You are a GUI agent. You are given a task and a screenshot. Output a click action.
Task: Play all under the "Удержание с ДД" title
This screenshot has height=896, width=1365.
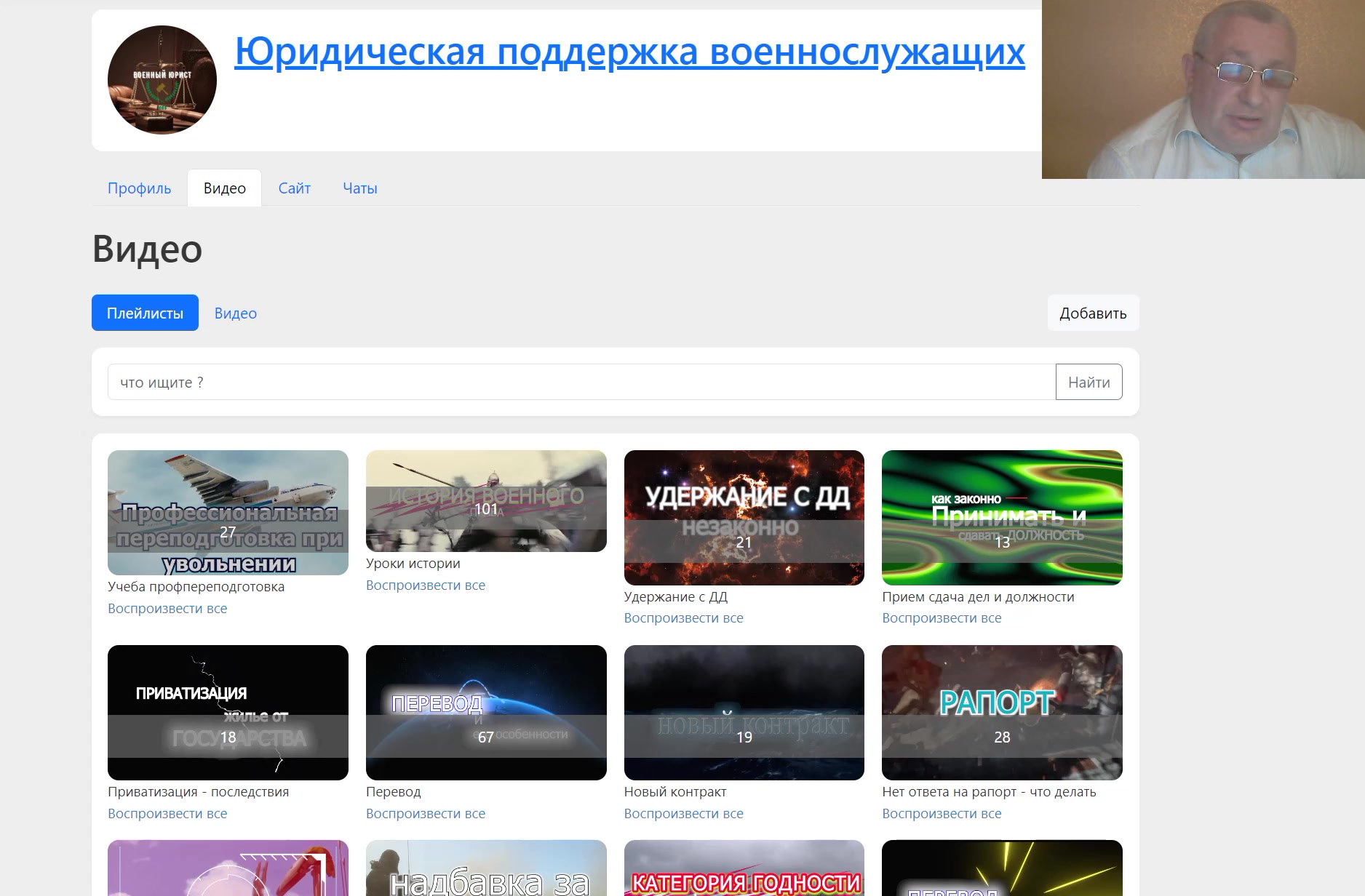[683, 618]
